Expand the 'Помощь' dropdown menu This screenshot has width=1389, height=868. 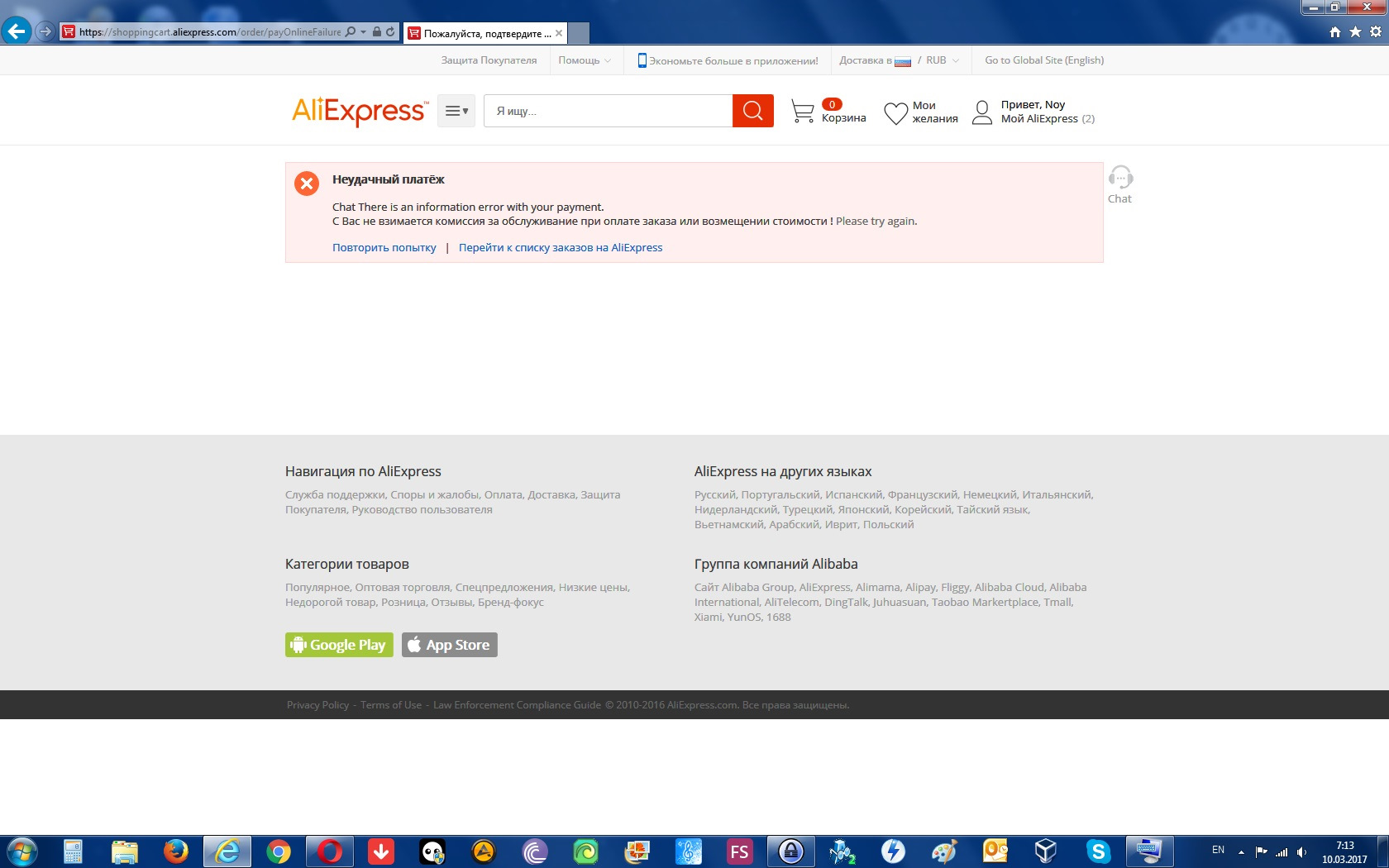pyautogui.click(x=585, y=60)
